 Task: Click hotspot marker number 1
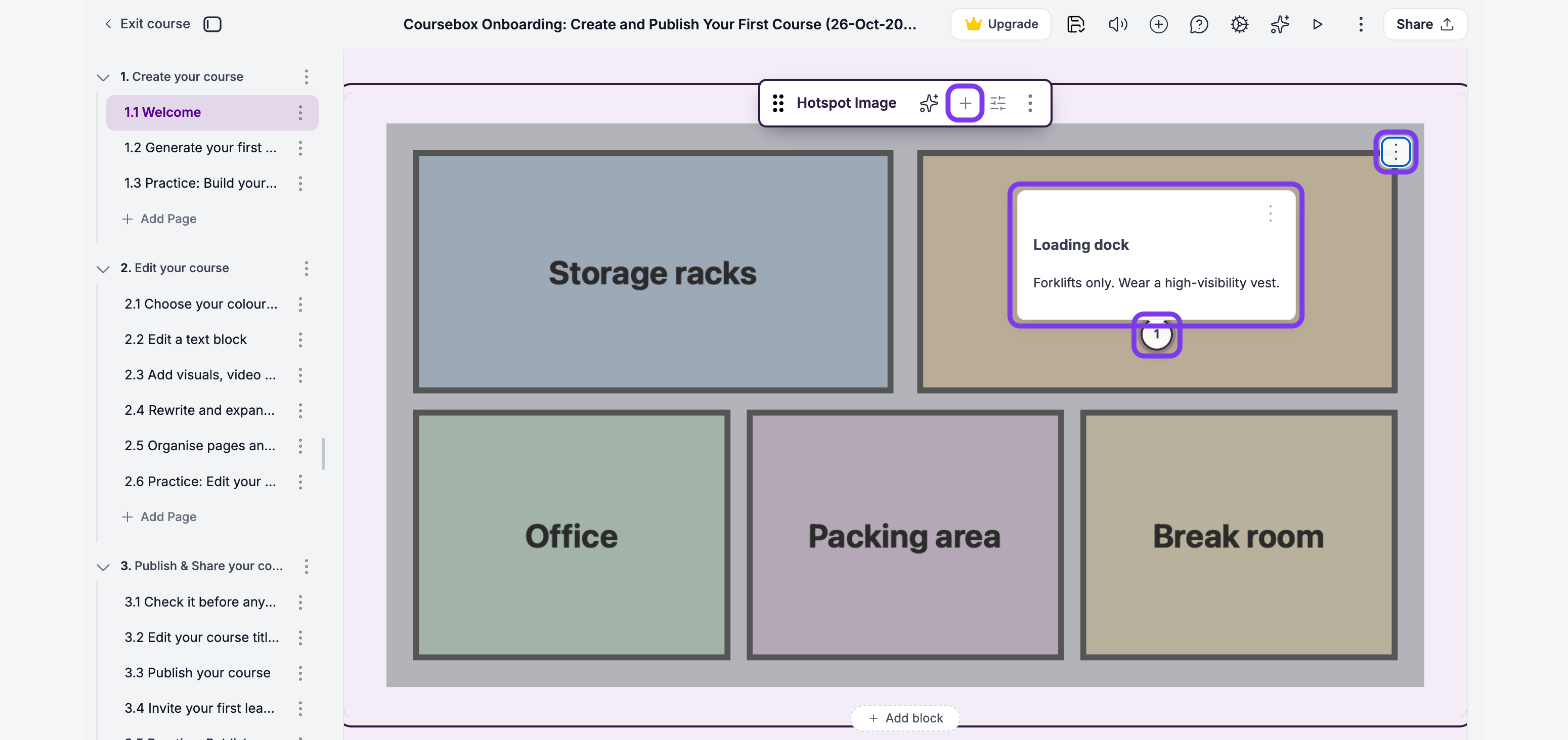[x=1157, y=335]
